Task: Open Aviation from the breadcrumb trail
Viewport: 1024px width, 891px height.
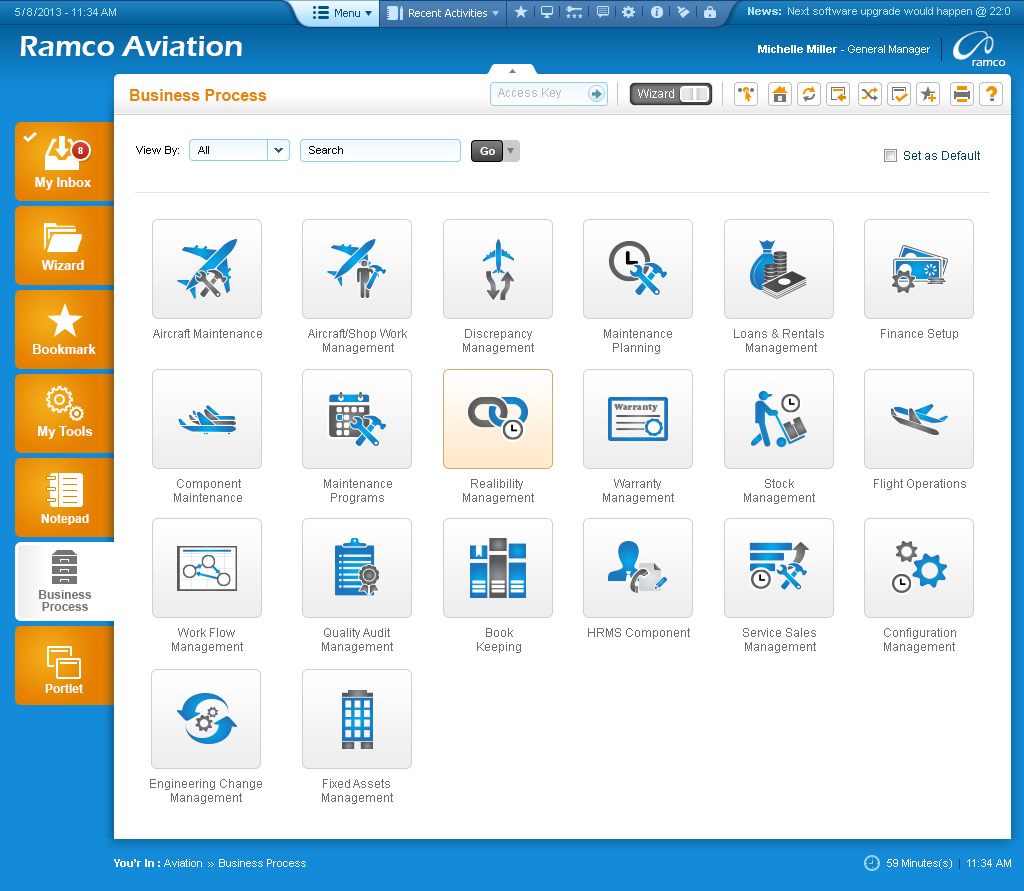Action: (183, 863)
